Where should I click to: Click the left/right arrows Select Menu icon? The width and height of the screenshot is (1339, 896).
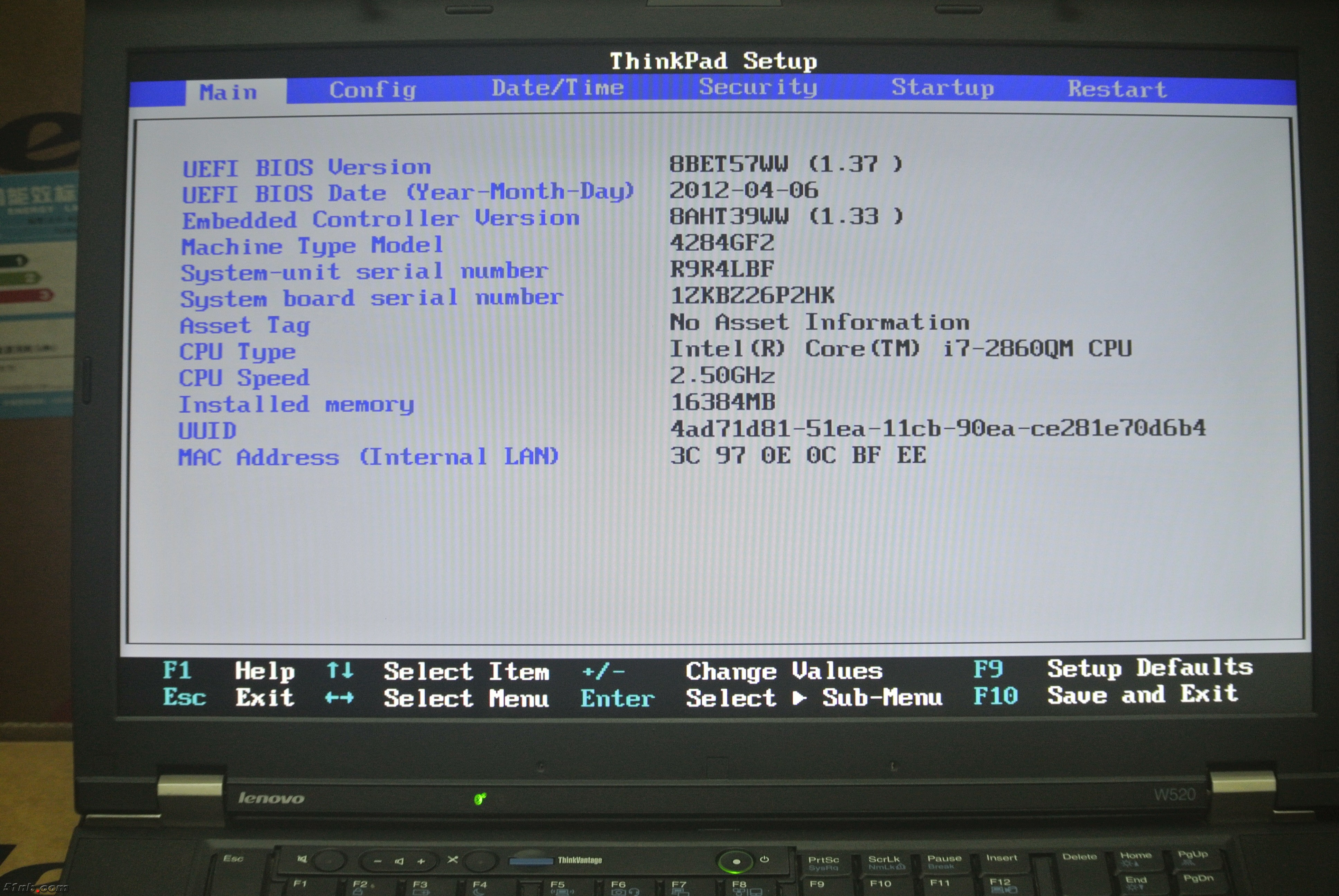(340, 698)
